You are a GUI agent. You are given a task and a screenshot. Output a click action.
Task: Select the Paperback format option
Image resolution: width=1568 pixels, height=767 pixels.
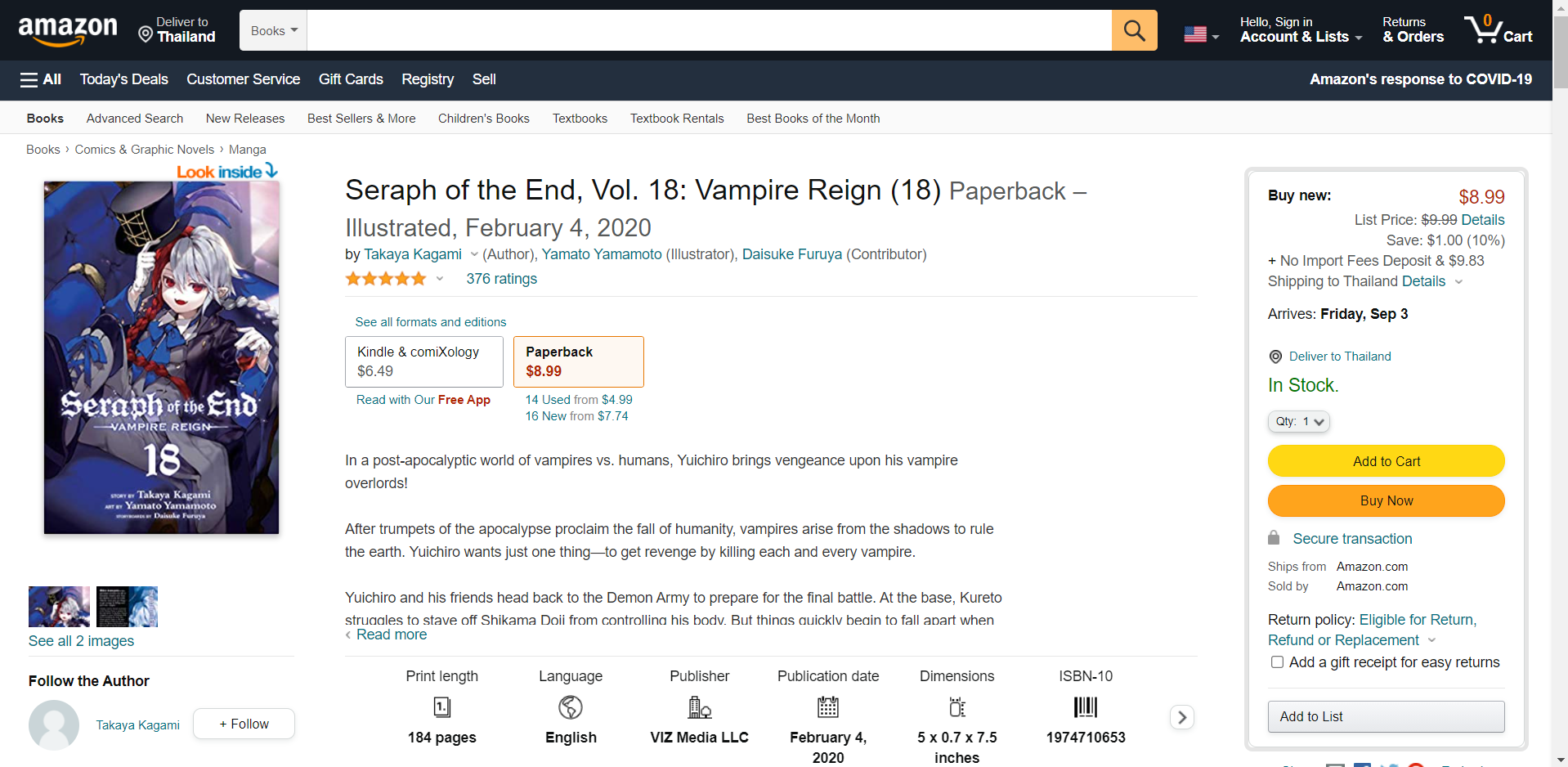(x=579, y=361)
